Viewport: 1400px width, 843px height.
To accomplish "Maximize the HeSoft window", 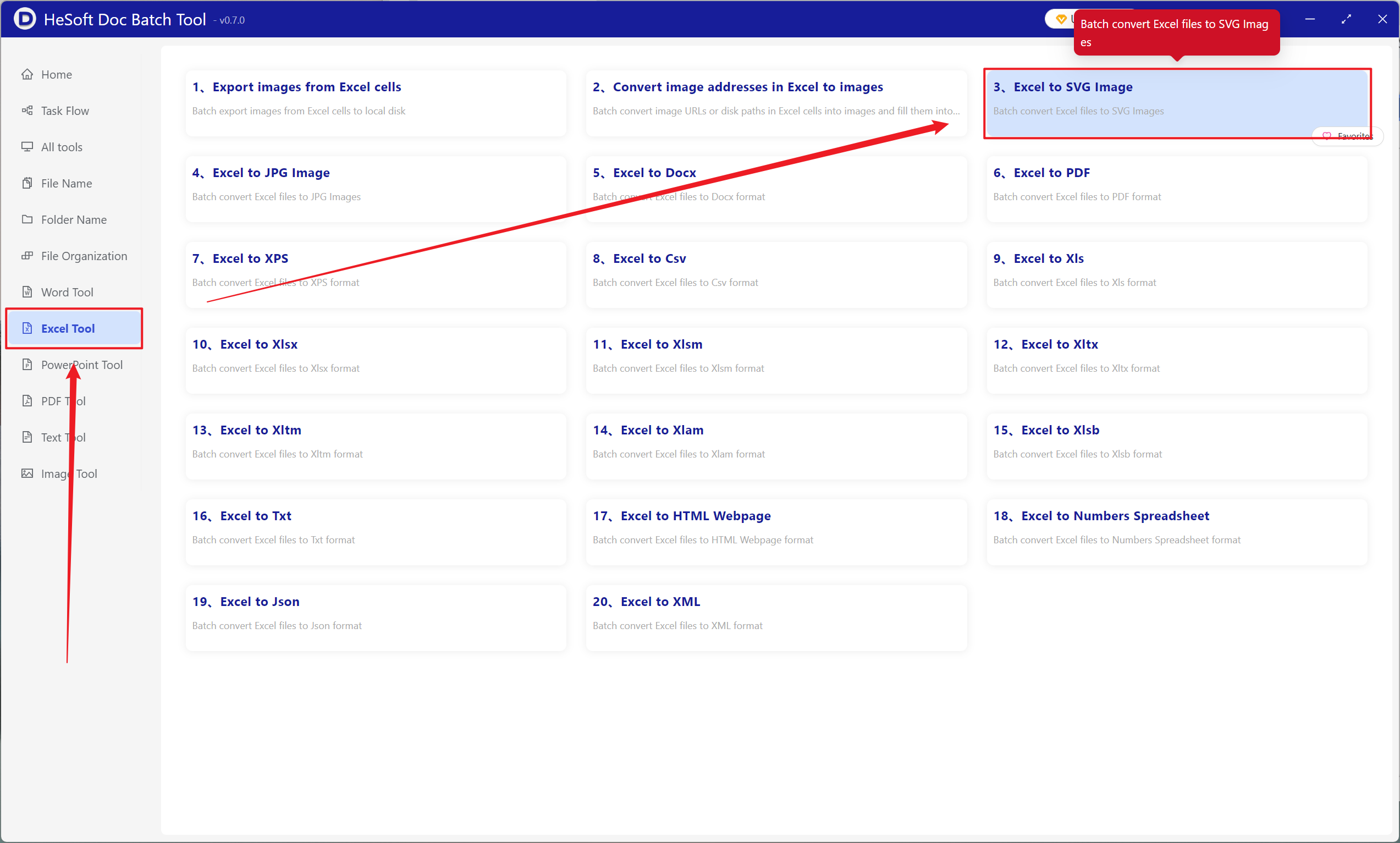I will tap(1346, 19).
